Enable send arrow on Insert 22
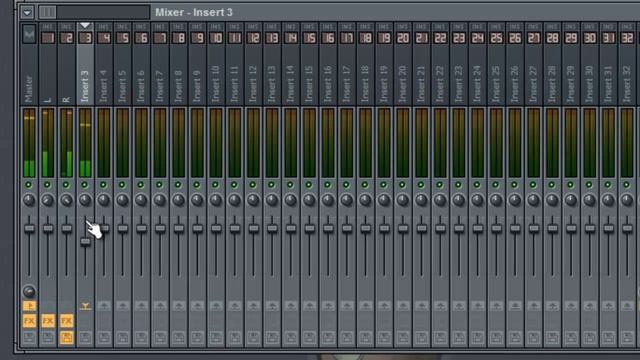Screen dimensions: 640x360 coord(440,306)
